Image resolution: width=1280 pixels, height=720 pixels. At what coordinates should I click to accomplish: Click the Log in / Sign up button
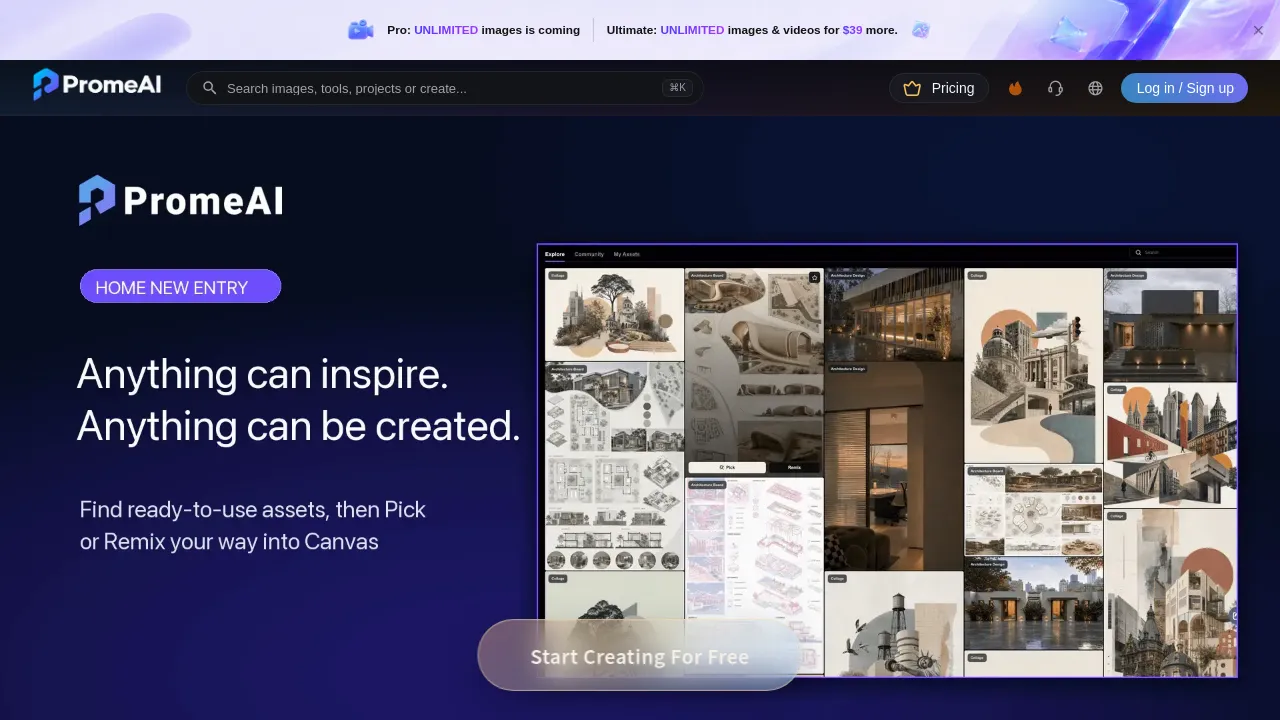(1184, 88)
